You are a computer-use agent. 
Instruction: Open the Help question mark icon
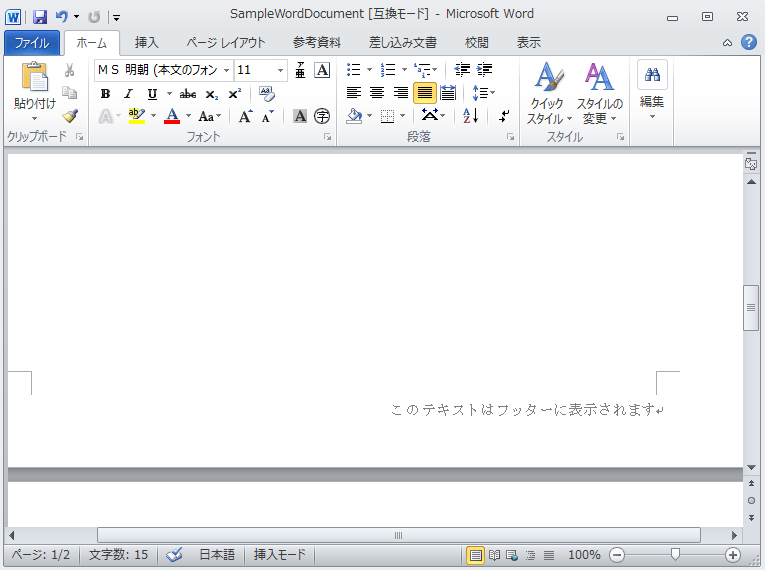tap(748, 43)
